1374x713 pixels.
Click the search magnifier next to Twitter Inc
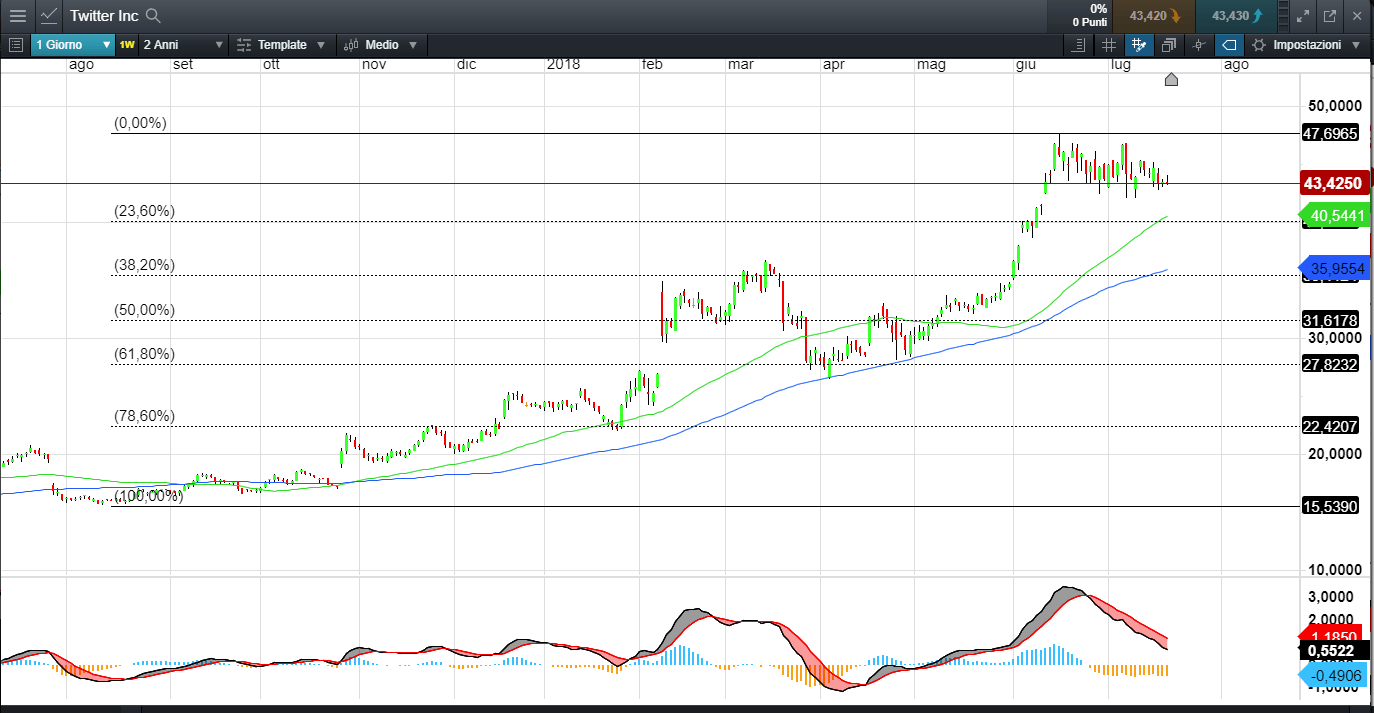[x=153, y=16]
